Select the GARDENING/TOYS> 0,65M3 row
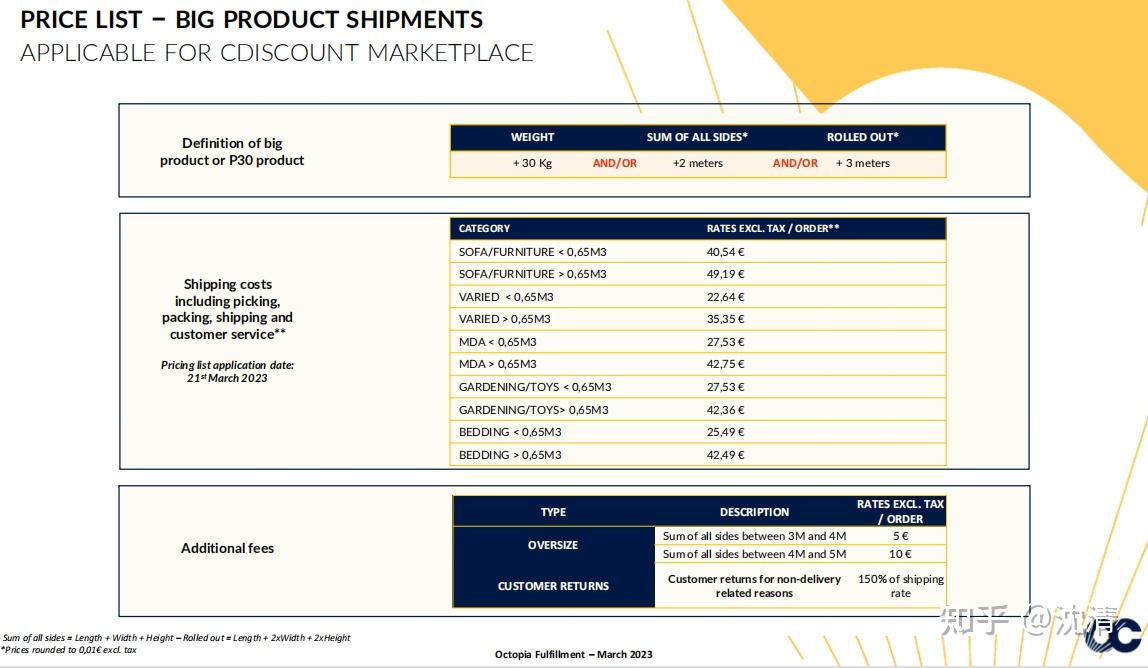 533,410
